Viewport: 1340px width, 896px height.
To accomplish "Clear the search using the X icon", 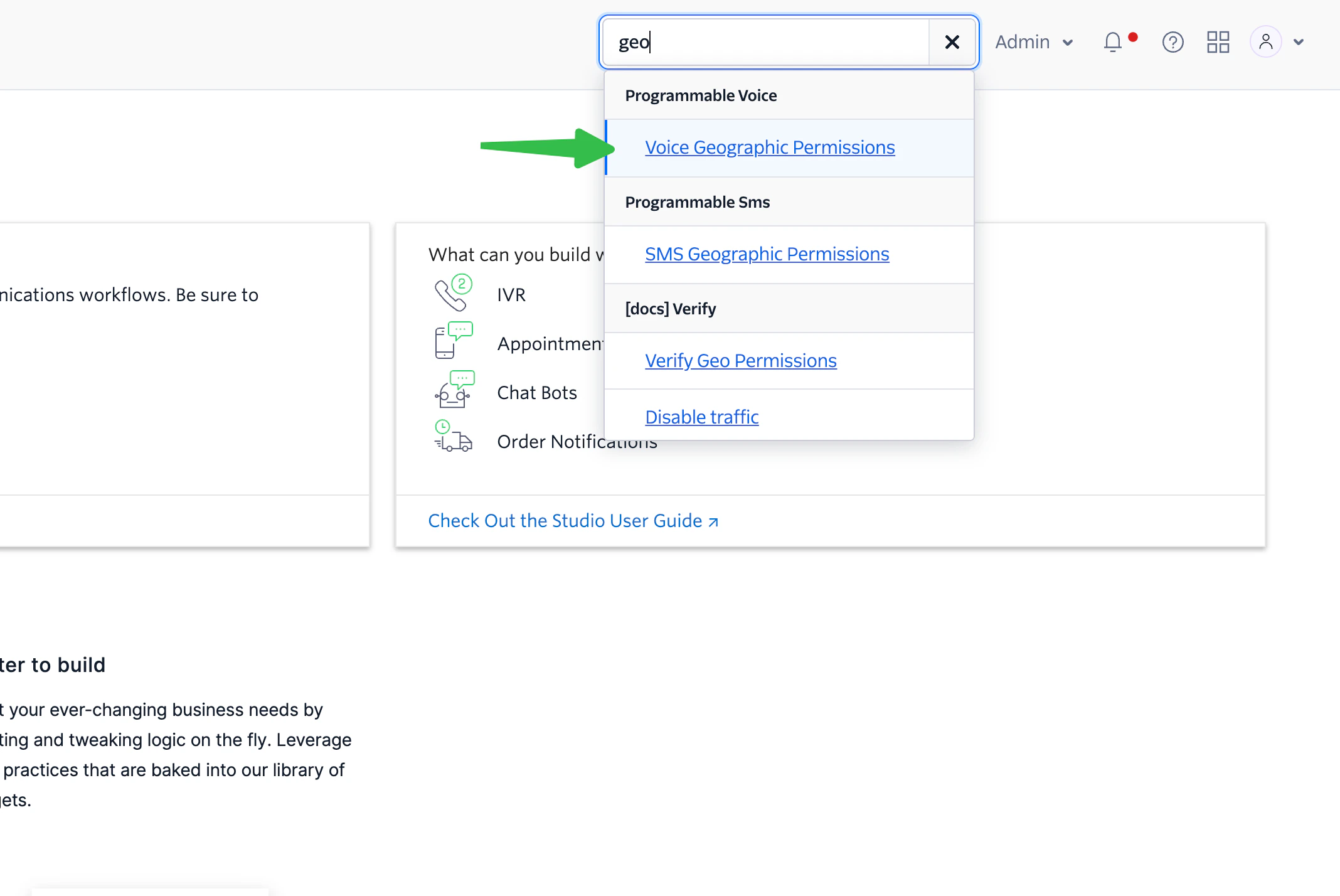I will point(952,42).
